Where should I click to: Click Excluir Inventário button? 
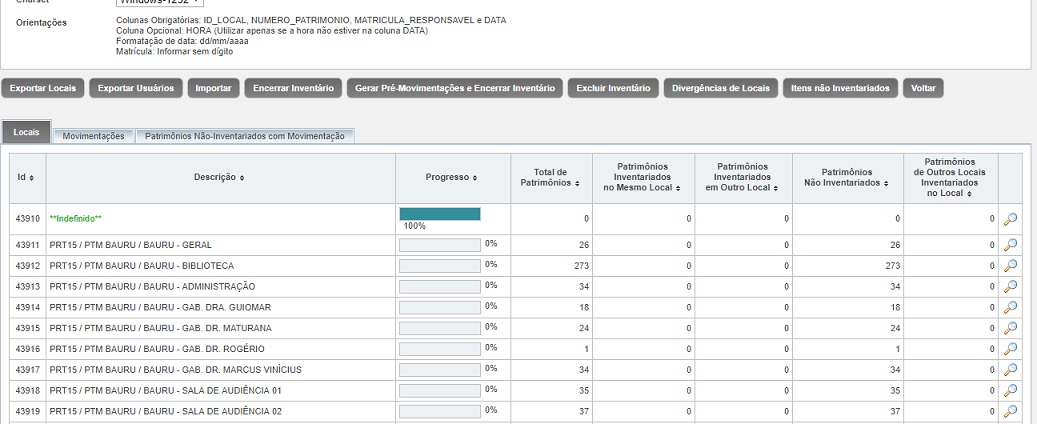[x=613, y=89]
